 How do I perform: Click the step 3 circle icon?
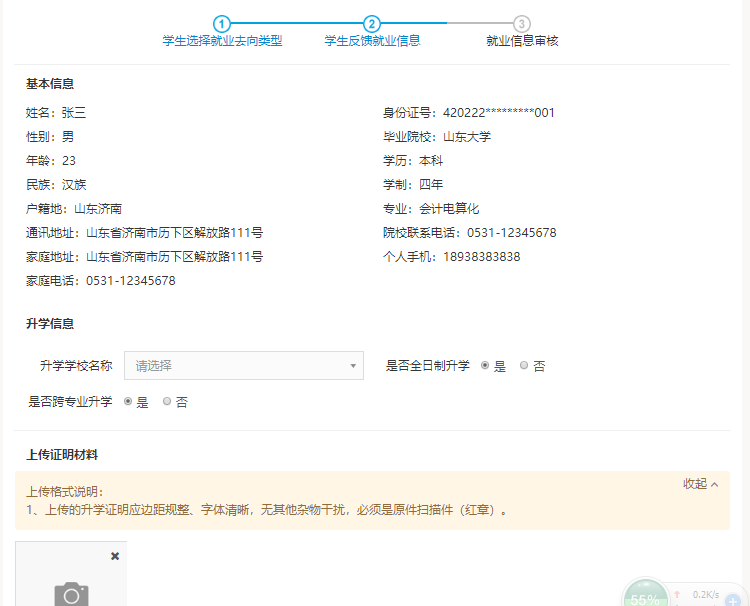click(522, 23)
